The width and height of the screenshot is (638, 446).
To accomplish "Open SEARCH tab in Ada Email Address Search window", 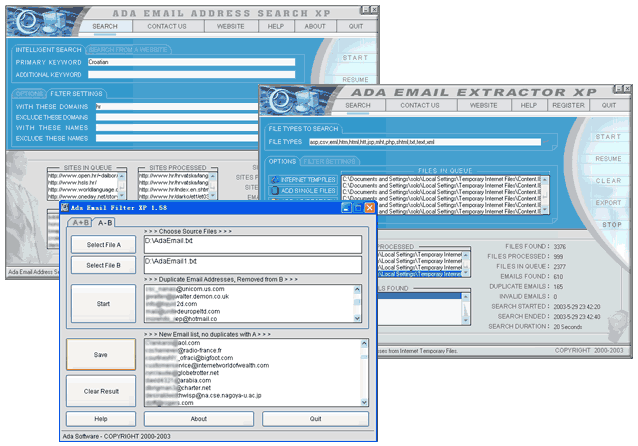I will 105,26.
